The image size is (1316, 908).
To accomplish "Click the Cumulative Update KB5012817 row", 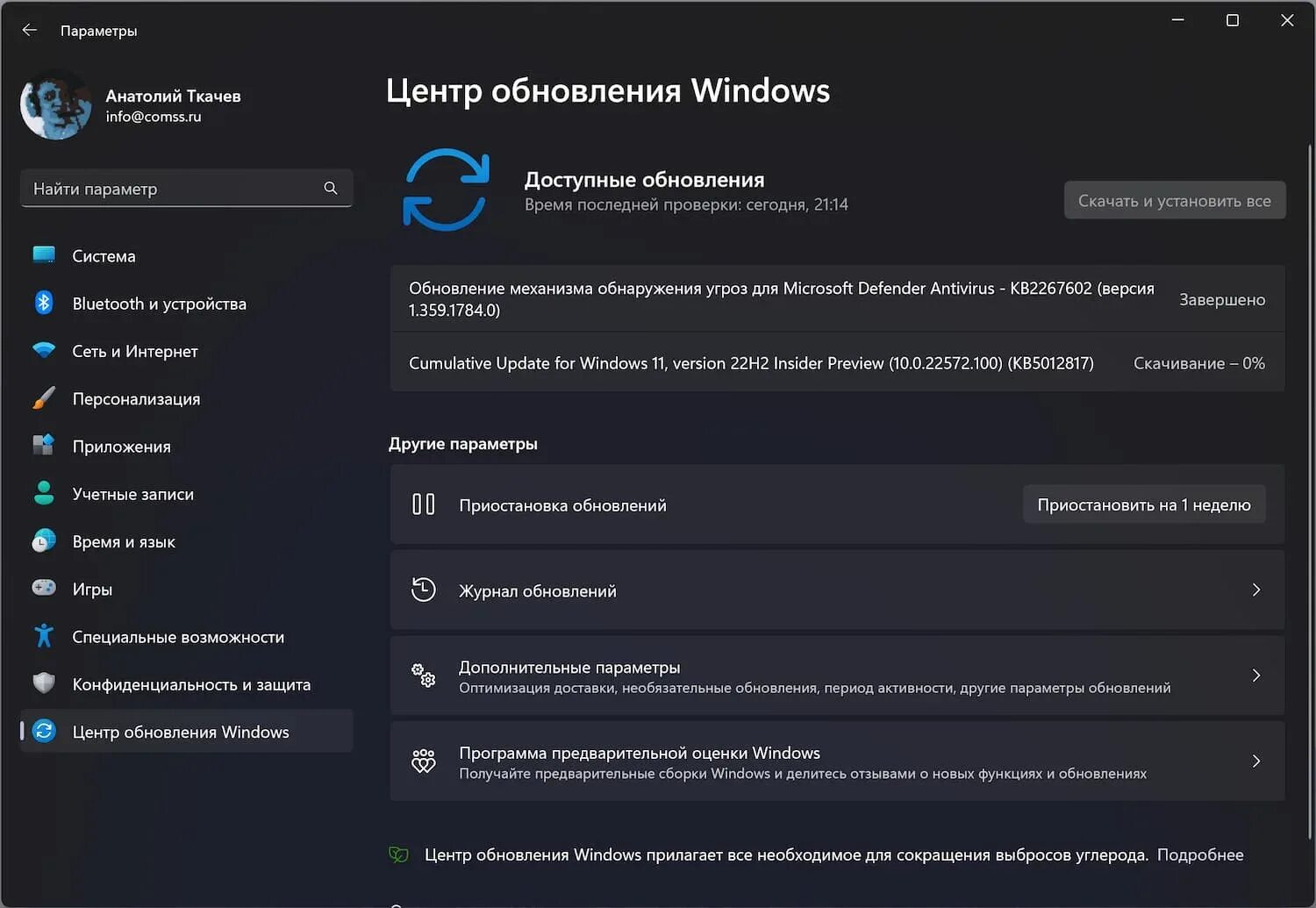I will tap(838, 362).
